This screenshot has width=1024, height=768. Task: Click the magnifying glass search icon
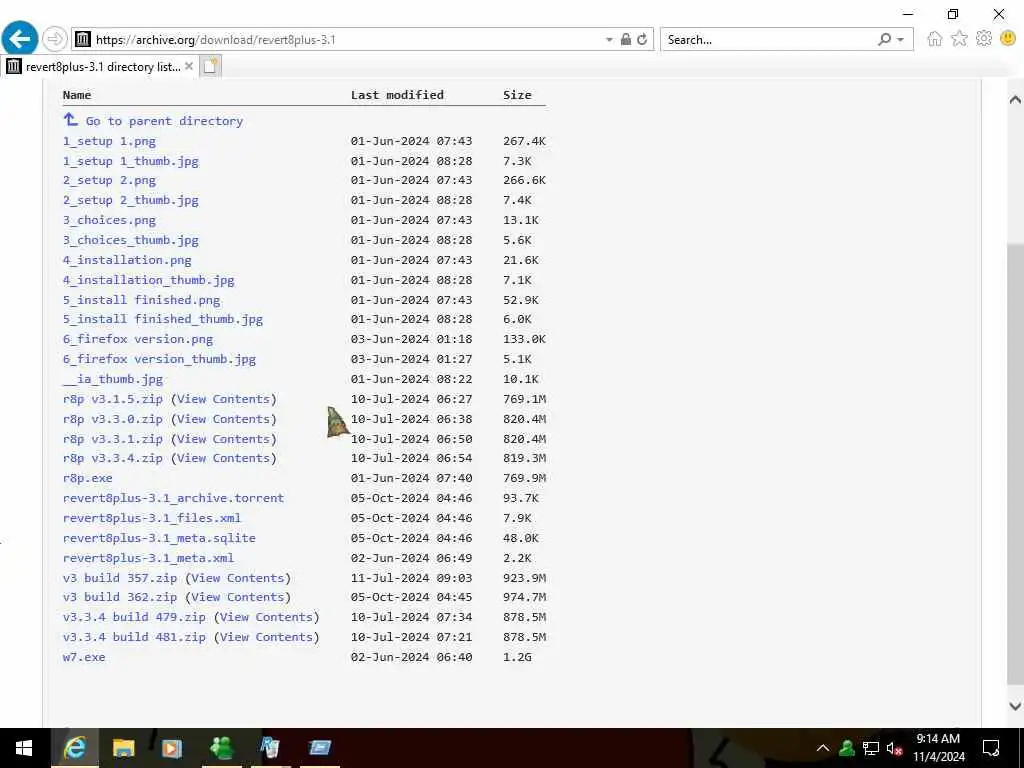pos(884,40)
